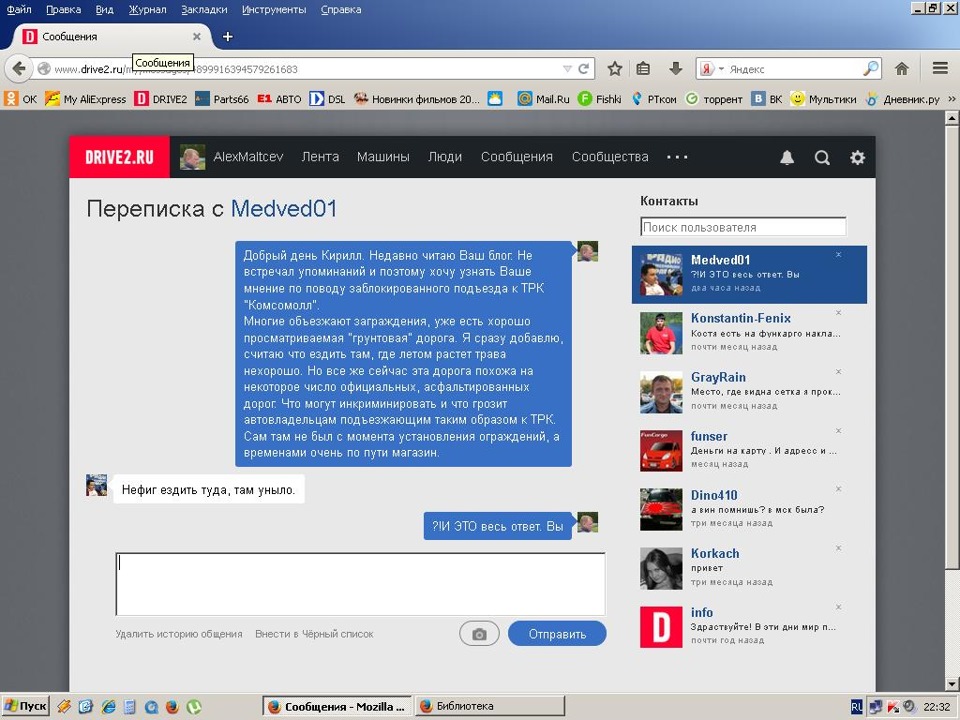This screenshot has width=960, height=720.
Task: Open the Korkach conversation
Action: (x=749, y=568)
